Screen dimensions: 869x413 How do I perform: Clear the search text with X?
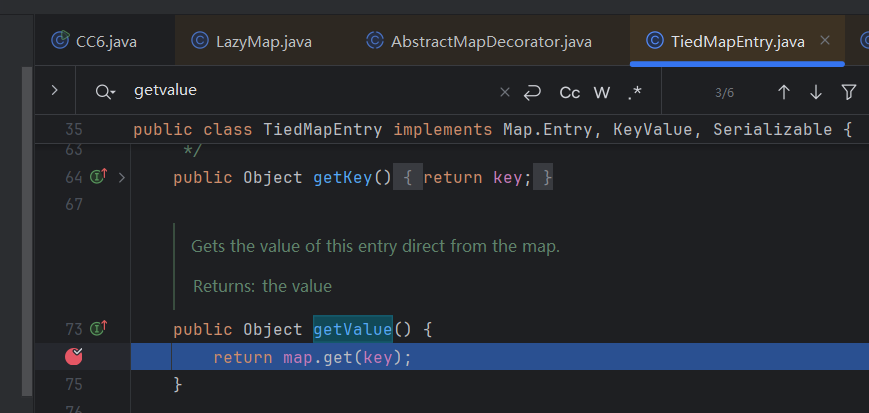coord(504,92)
